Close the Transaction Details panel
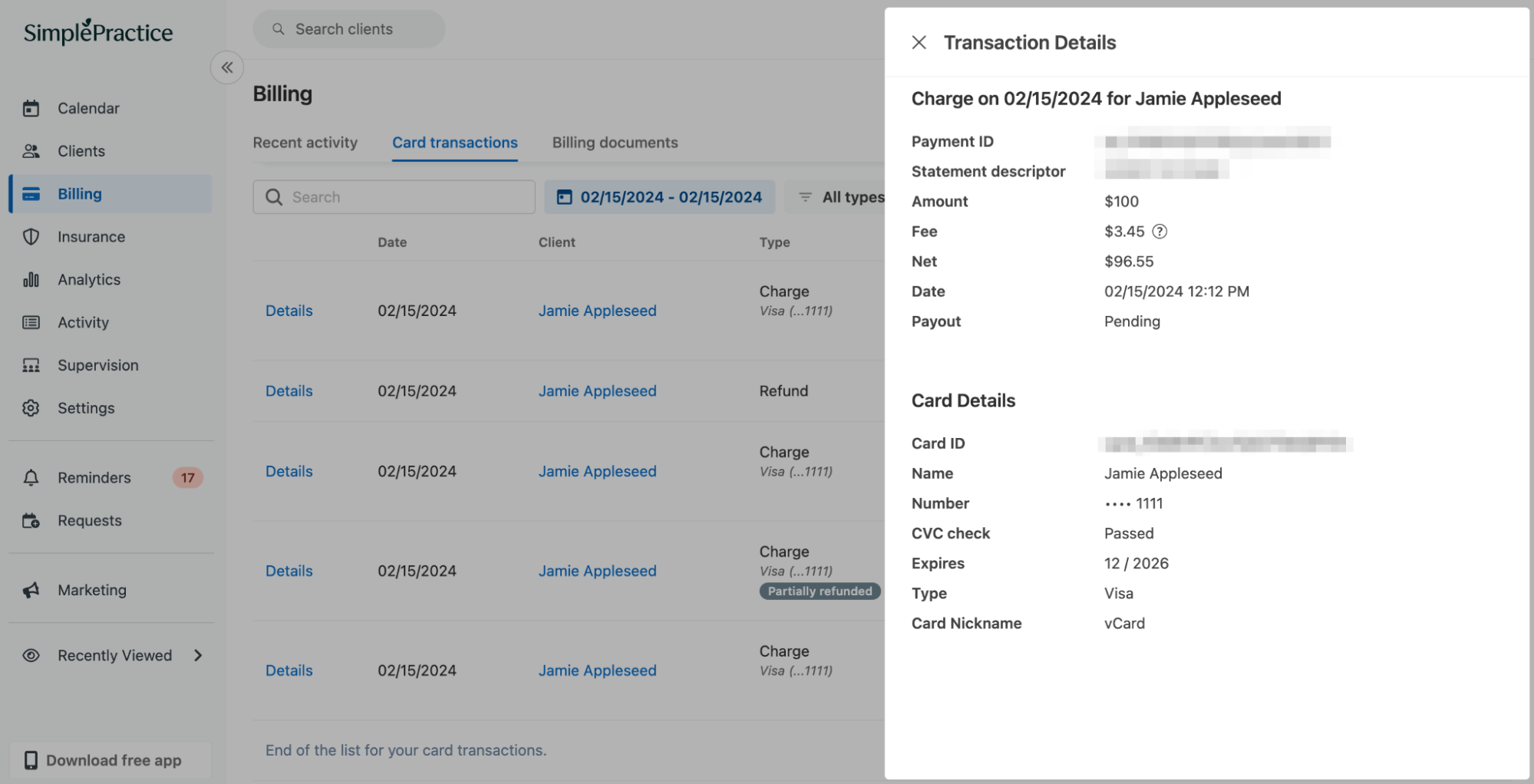 point(919,43)
